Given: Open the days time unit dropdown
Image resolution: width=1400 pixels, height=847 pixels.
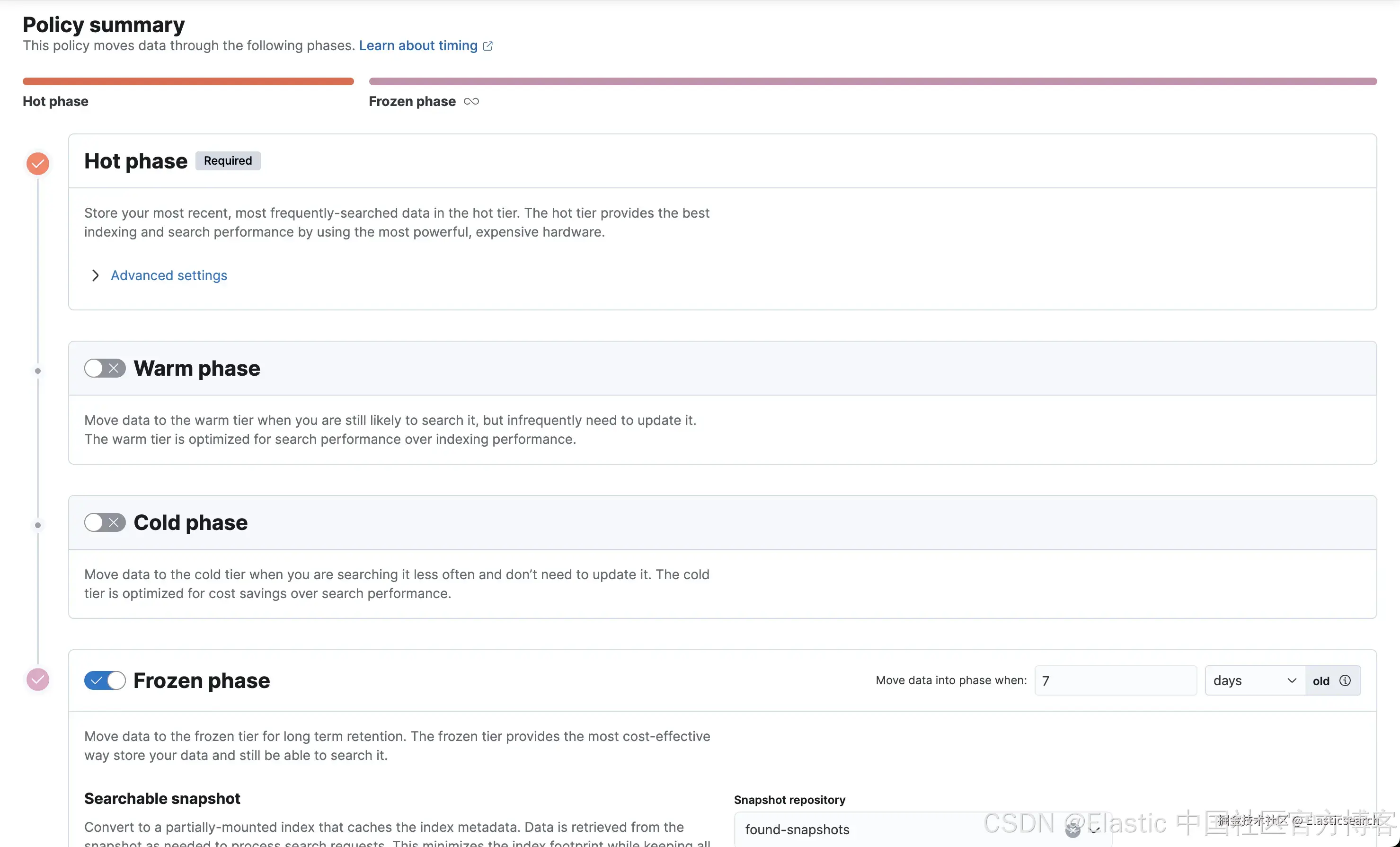Looking at the screenshot, I should click(1254, 680).
